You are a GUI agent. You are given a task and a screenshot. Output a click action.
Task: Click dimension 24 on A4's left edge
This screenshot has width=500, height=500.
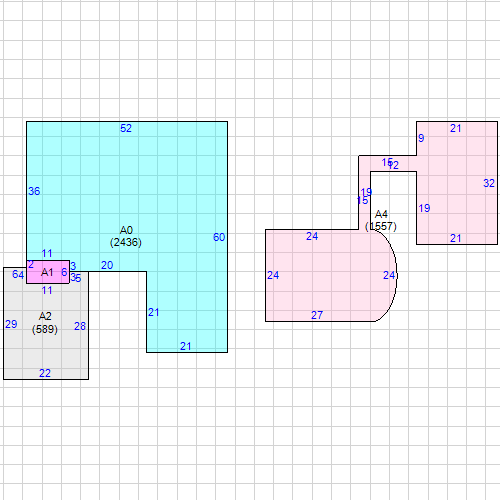[x=273, y=275]
